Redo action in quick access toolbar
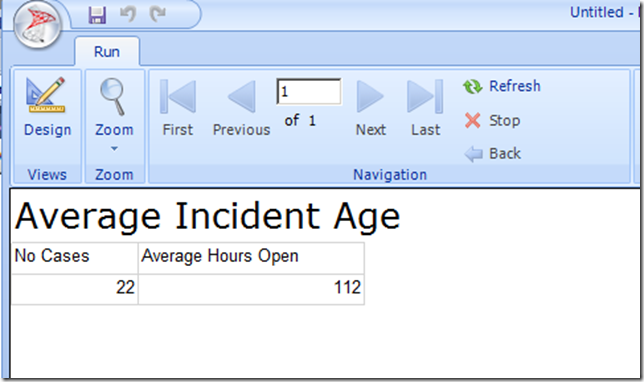Screen dimensions: 644x382 tap(158, 14)
